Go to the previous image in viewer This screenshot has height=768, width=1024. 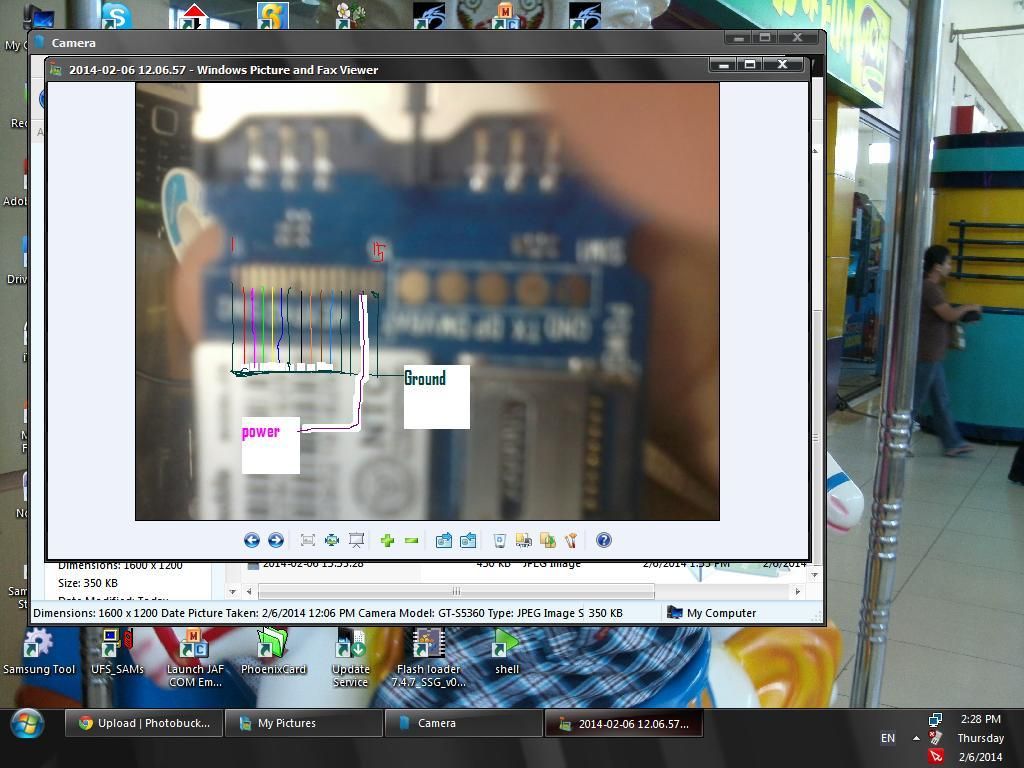pyautogui.click(x=252, y=540)
